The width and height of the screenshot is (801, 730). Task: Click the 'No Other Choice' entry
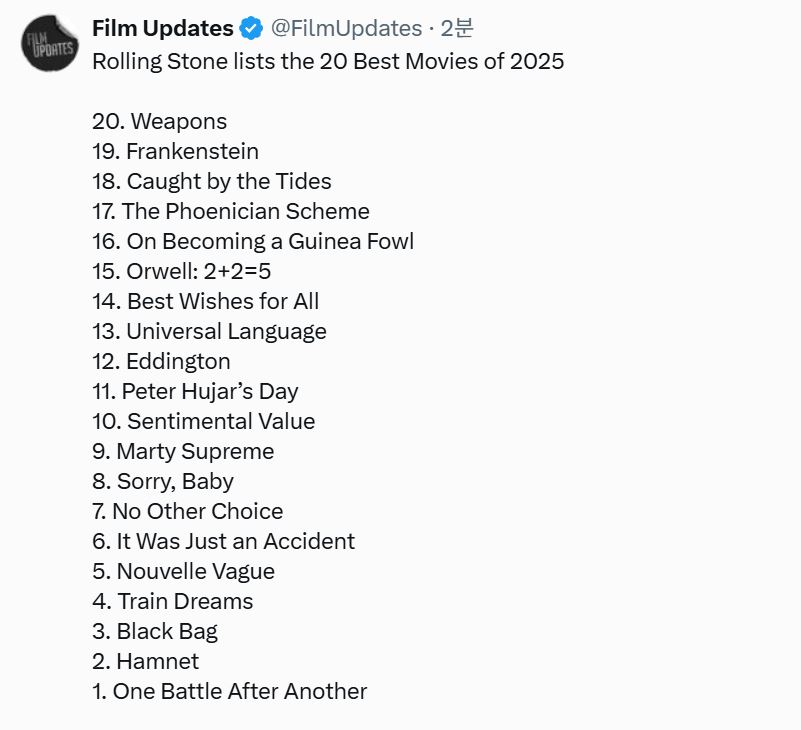point(187,511)
